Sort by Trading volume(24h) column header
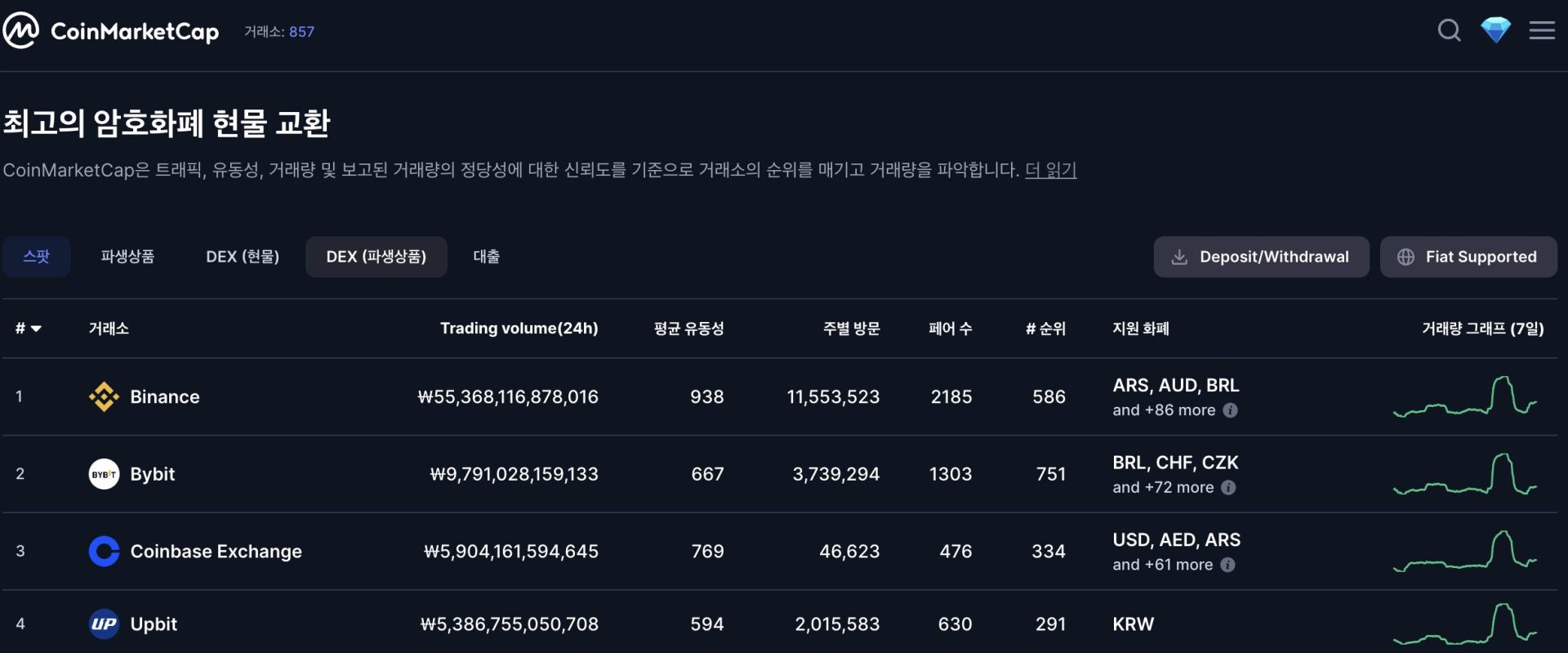This screenshot has width=1568, height=653. 519,329
